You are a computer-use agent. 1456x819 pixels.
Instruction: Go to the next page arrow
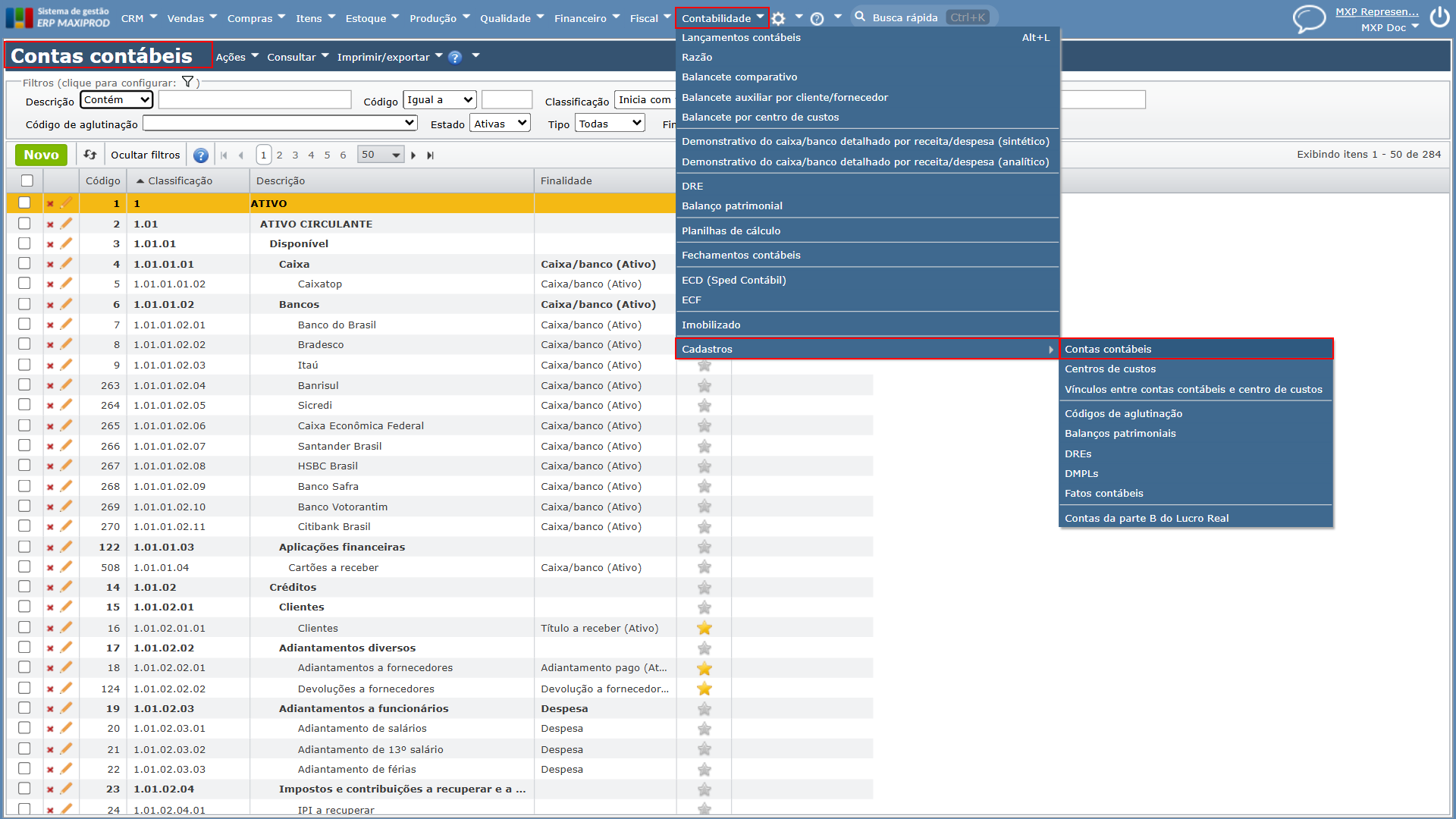pos(413,155)
